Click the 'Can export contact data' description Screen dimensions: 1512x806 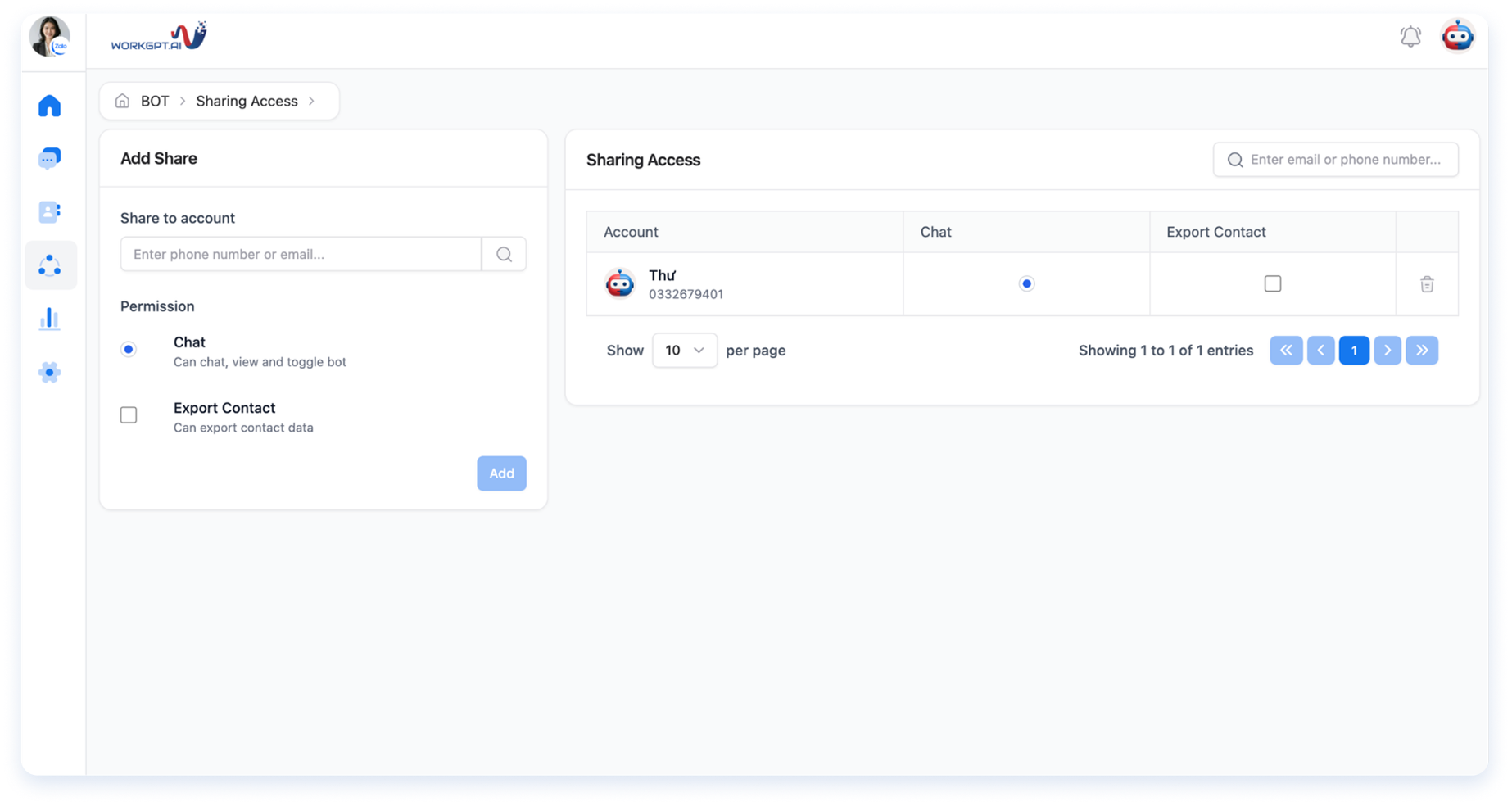click(243, 428)
